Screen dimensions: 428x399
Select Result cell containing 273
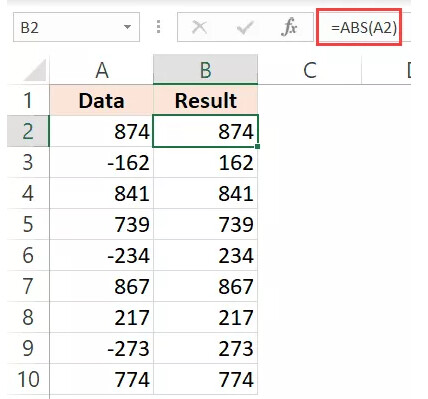(x=205, y=348)
